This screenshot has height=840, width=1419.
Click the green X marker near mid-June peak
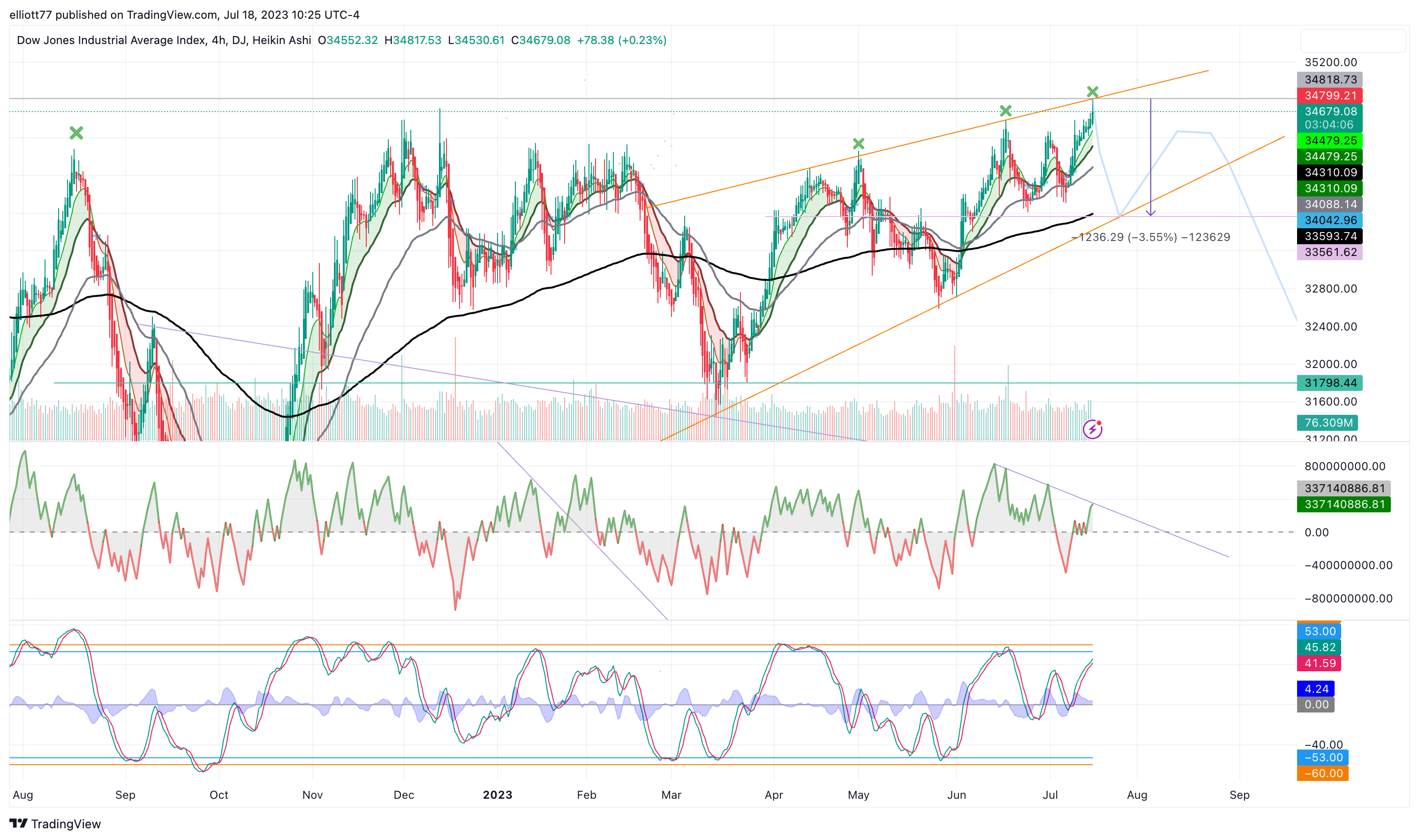[1006, 110]
